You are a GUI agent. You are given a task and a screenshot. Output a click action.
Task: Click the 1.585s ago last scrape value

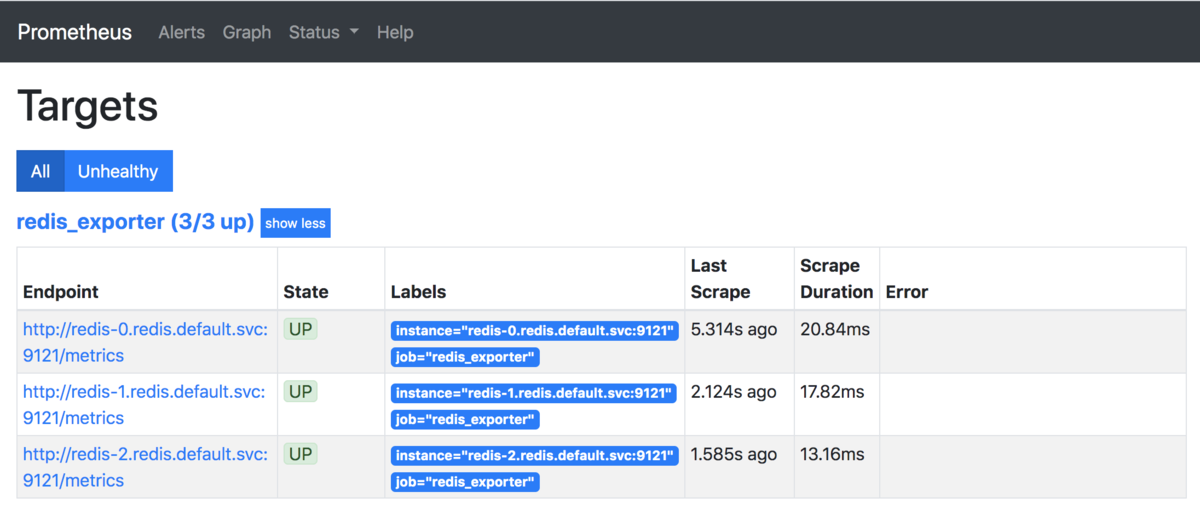(x=734, y=455)
